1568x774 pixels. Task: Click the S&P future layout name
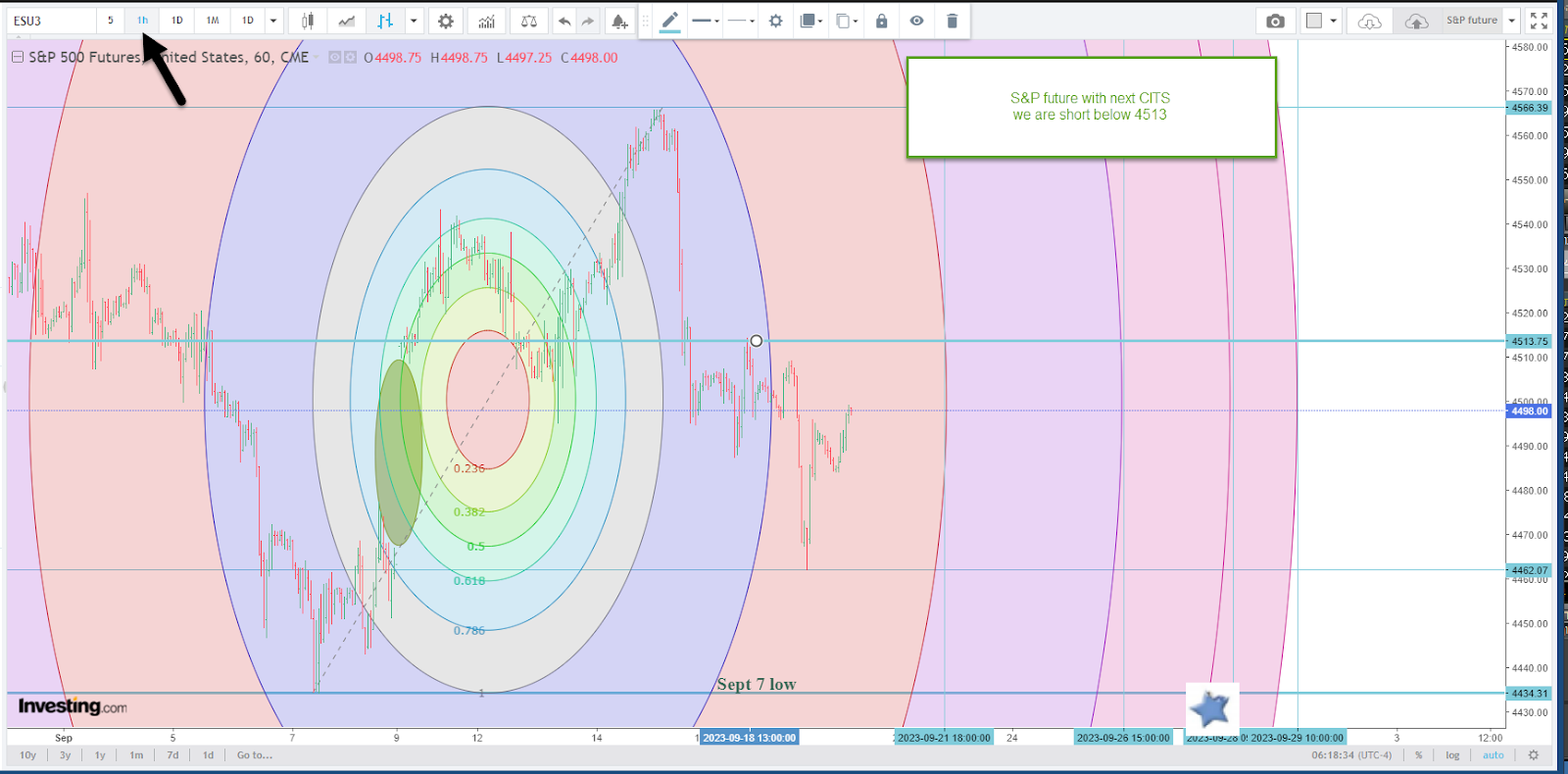[1472, 21]
